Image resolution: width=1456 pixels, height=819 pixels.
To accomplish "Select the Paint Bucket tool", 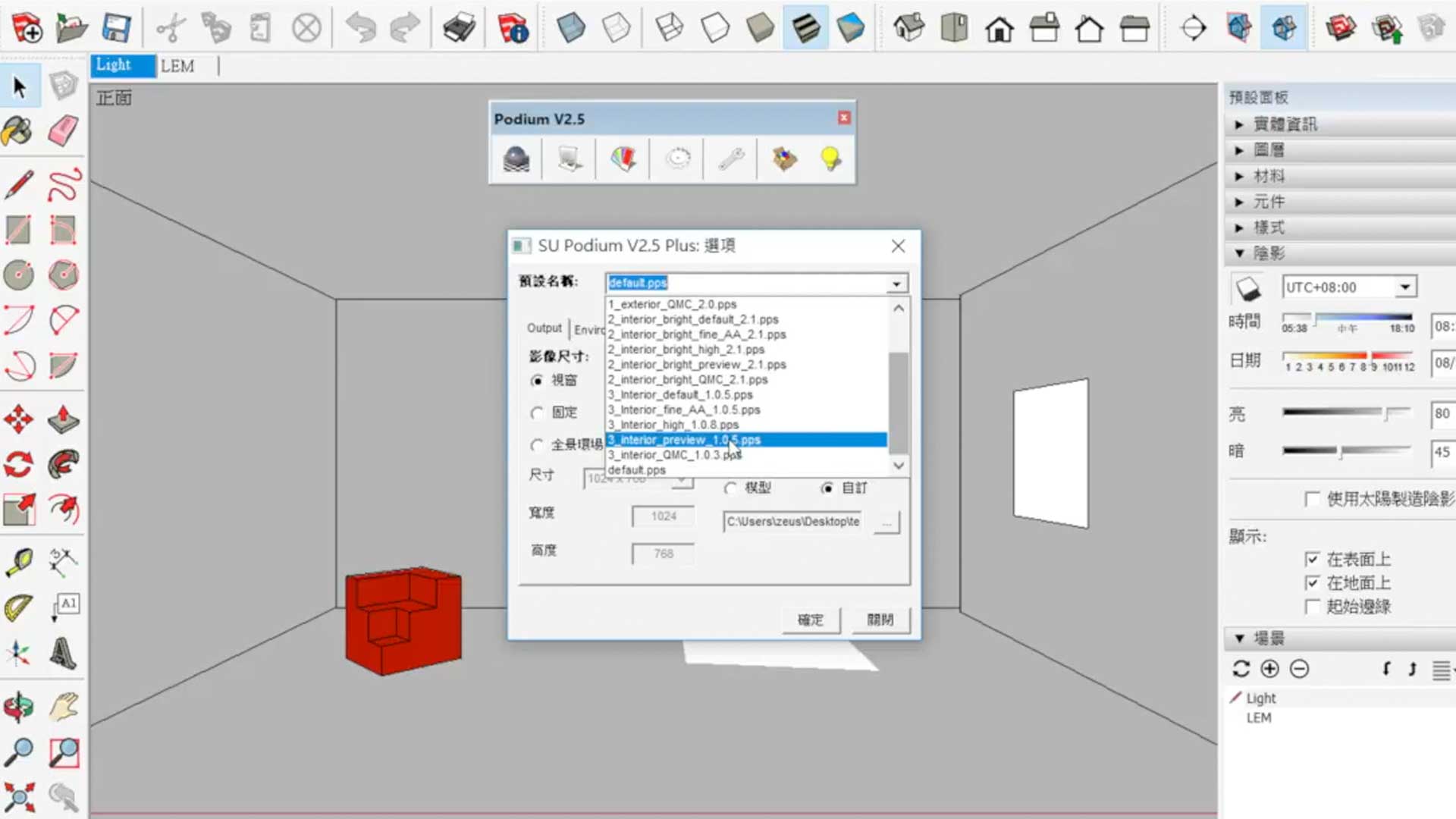I will (18, 131).
